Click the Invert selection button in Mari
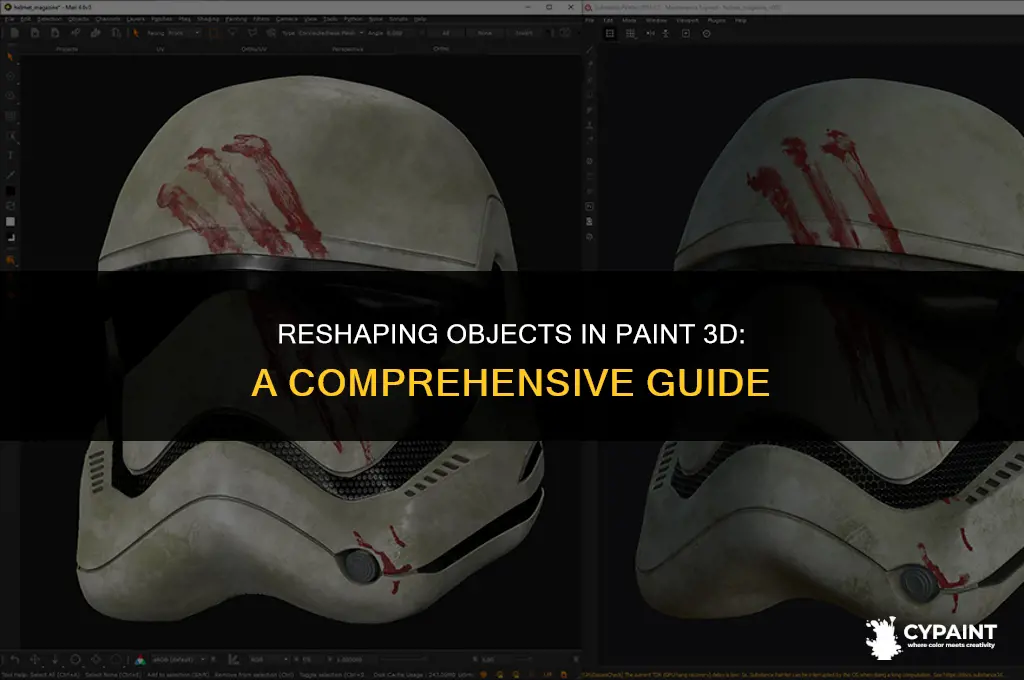Screen dimensions: 1024x680 pos(524,33)
